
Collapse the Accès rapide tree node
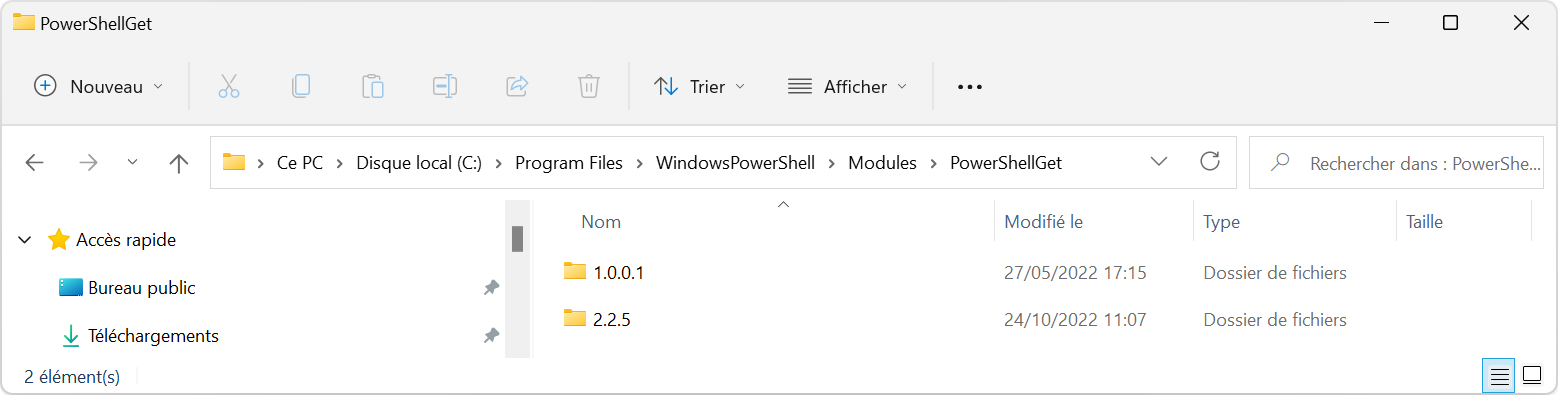pos(25,240)
